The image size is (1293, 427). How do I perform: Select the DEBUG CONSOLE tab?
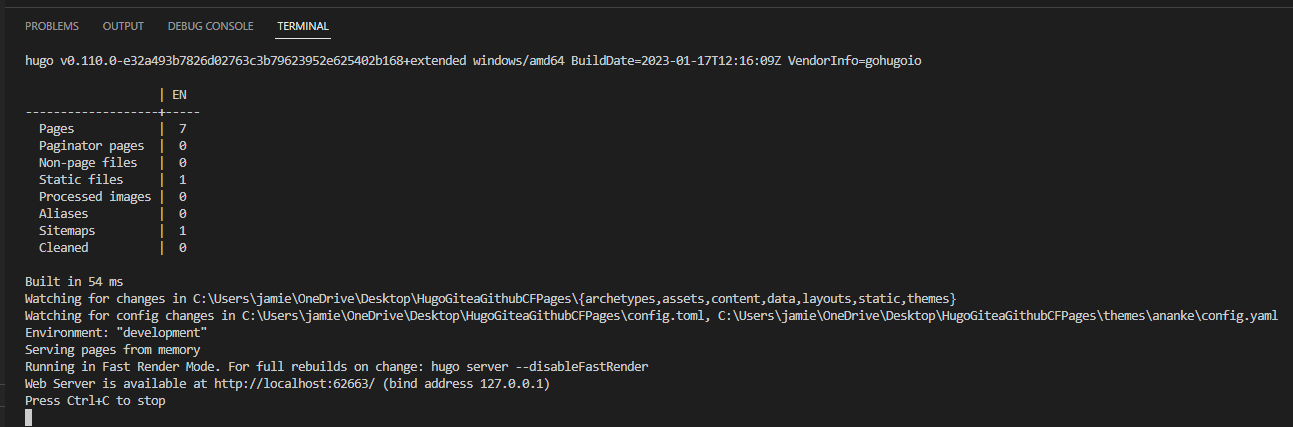coord(210,26)
